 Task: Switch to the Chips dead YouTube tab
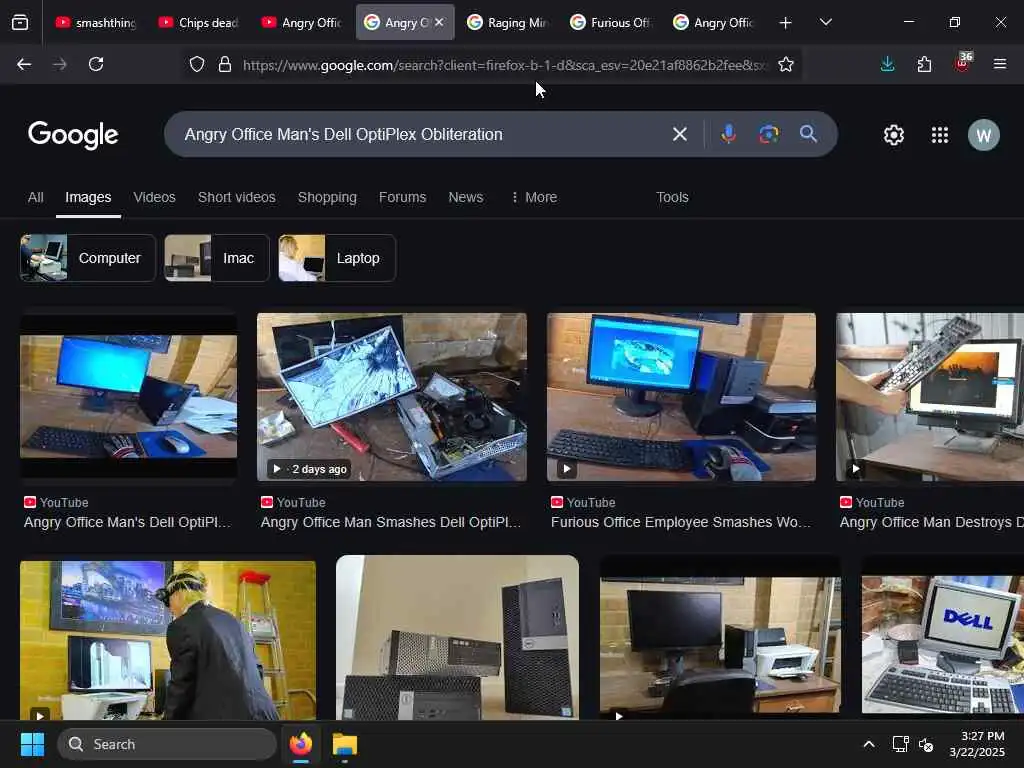pyautogui.click(x=199, y=23)
